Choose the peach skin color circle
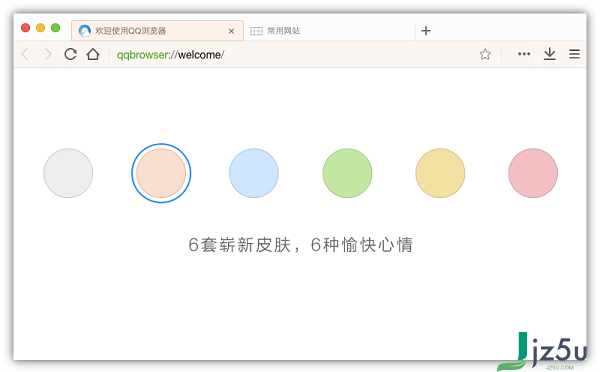This screenshot has height=372, width=600. click(161, 173)
